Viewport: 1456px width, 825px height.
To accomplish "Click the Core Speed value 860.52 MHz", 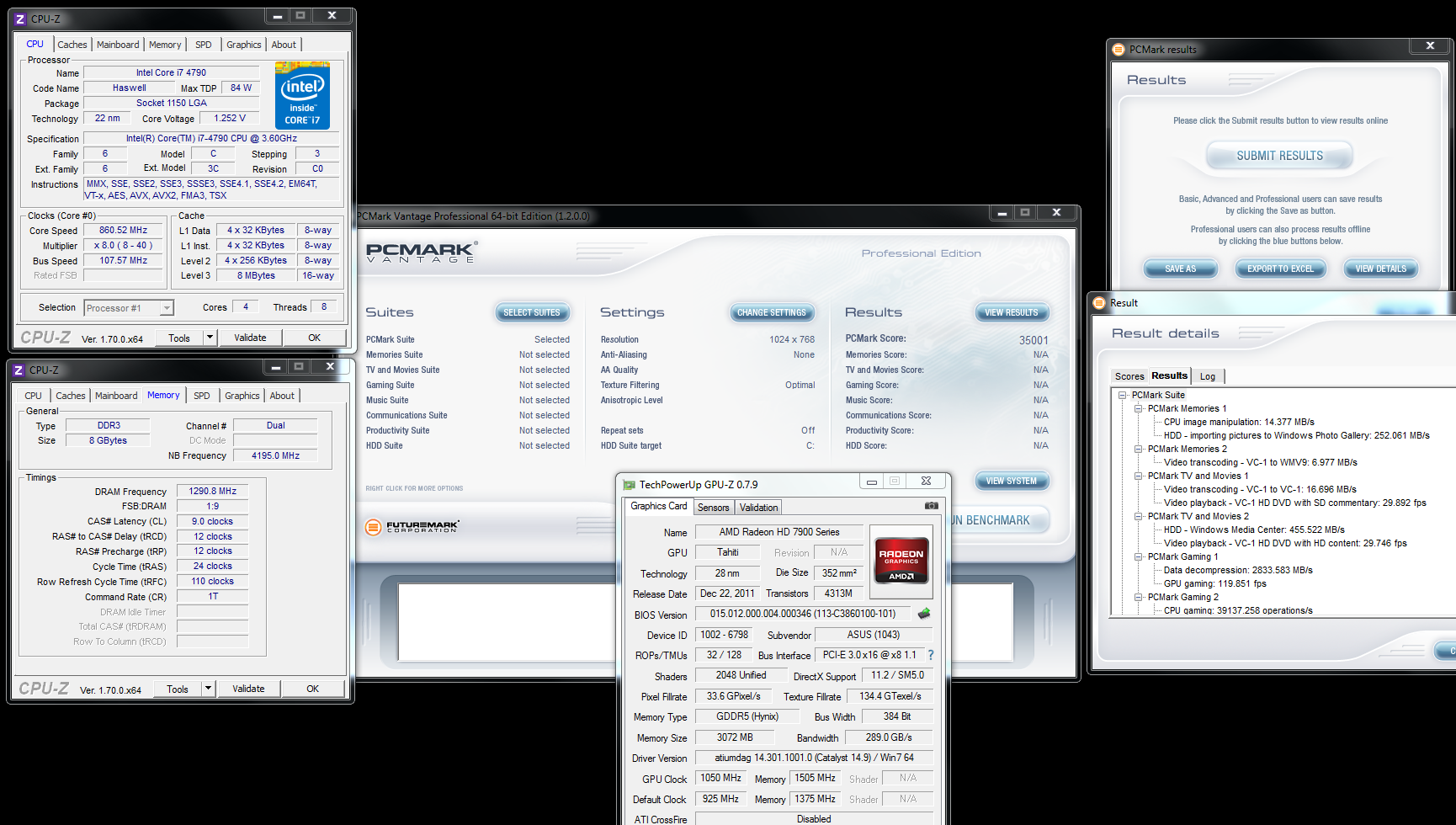I will coord(123,230).
